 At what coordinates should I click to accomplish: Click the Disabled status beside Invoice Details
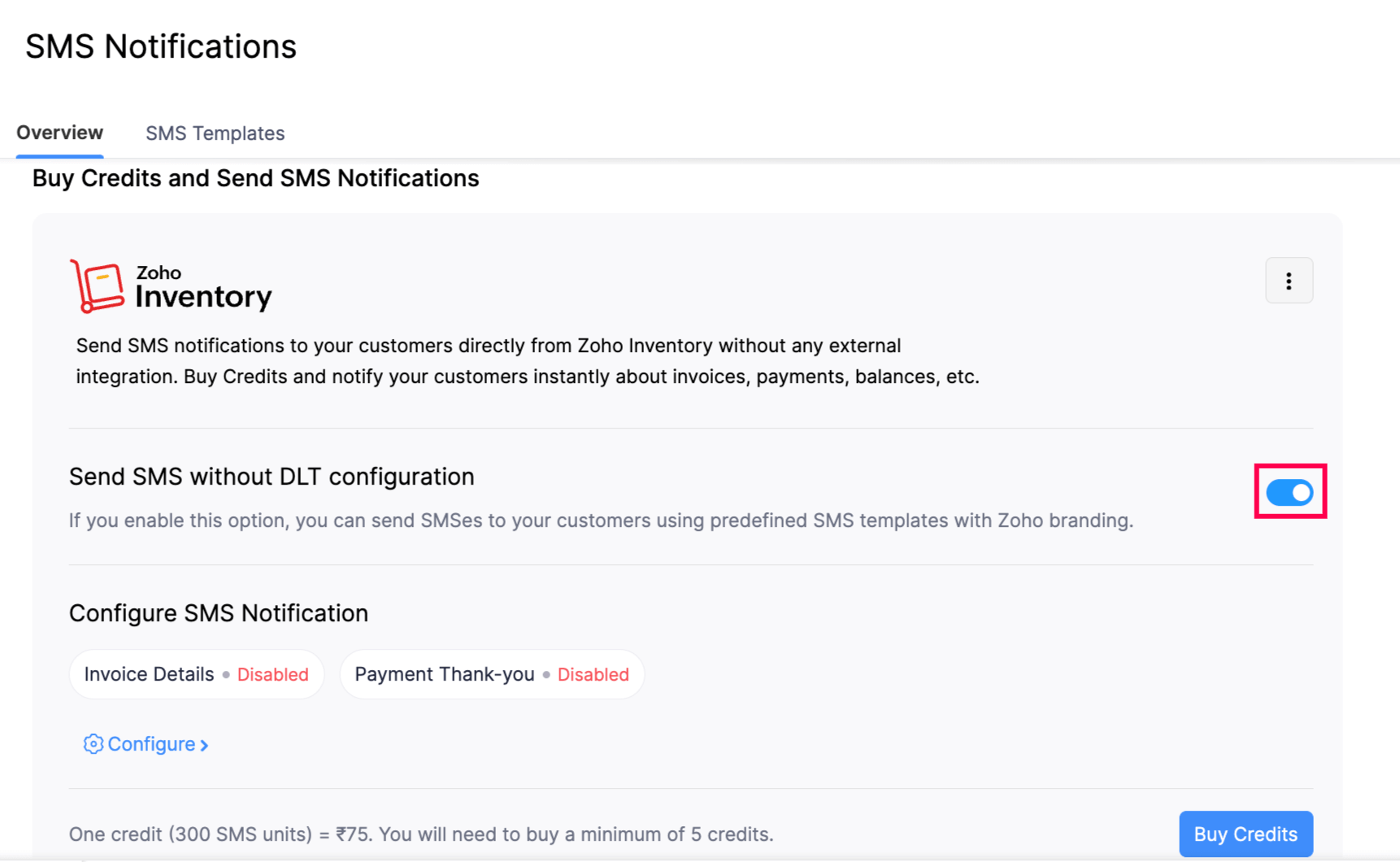(x=272, y=673)
